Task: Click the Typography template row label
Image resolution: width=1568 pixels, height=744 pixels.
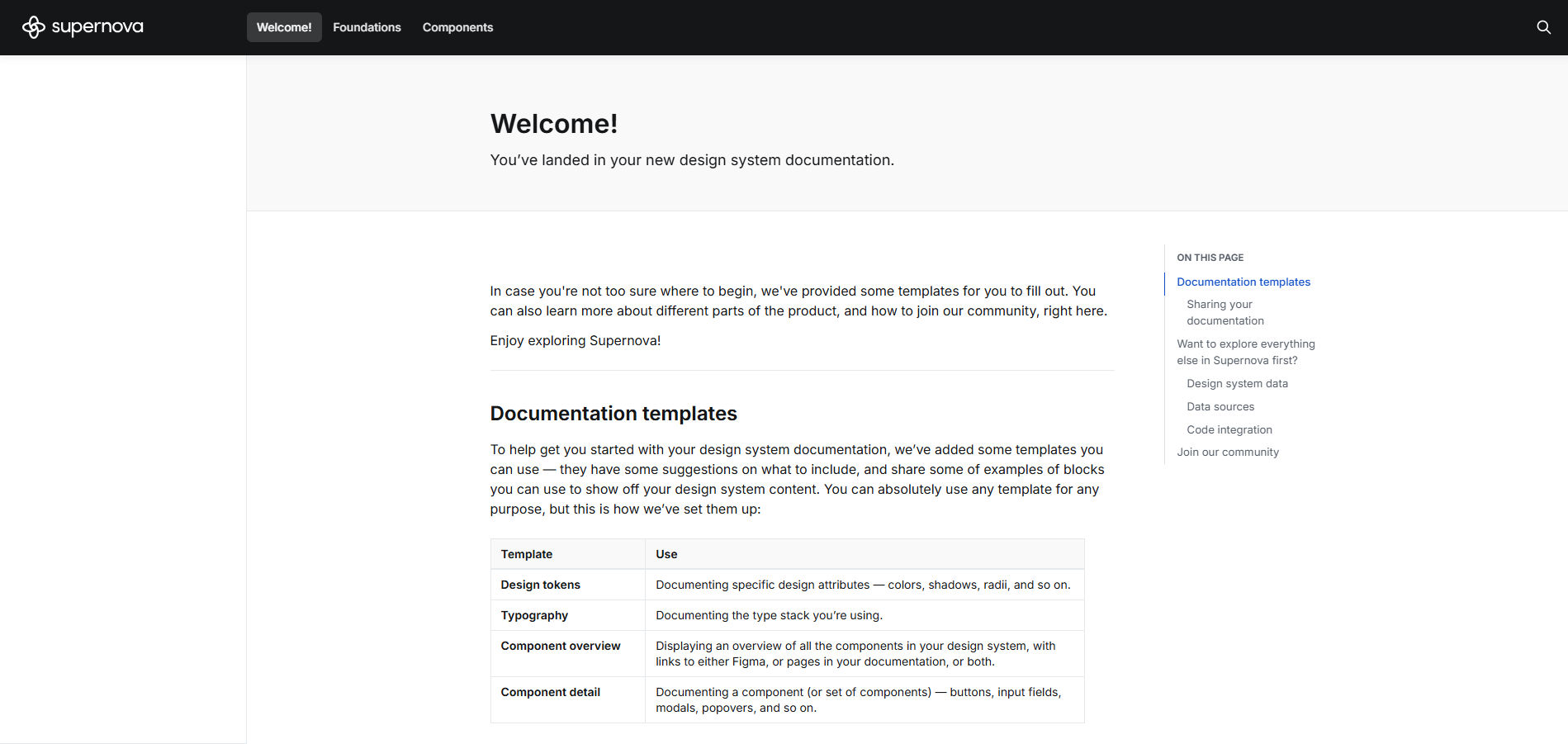Action: (x=534, y=615)
